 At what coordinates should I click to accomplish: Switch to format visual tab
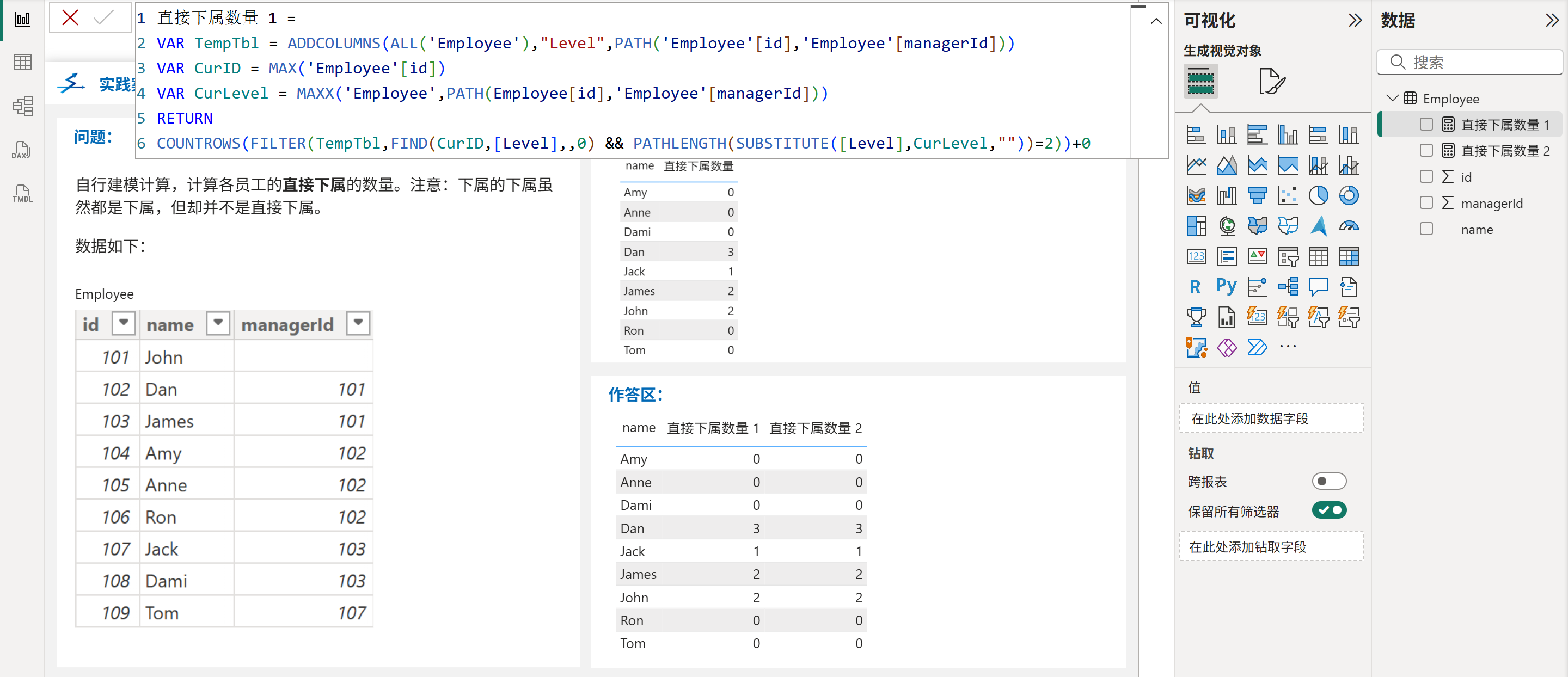[x=1272, y=81]
